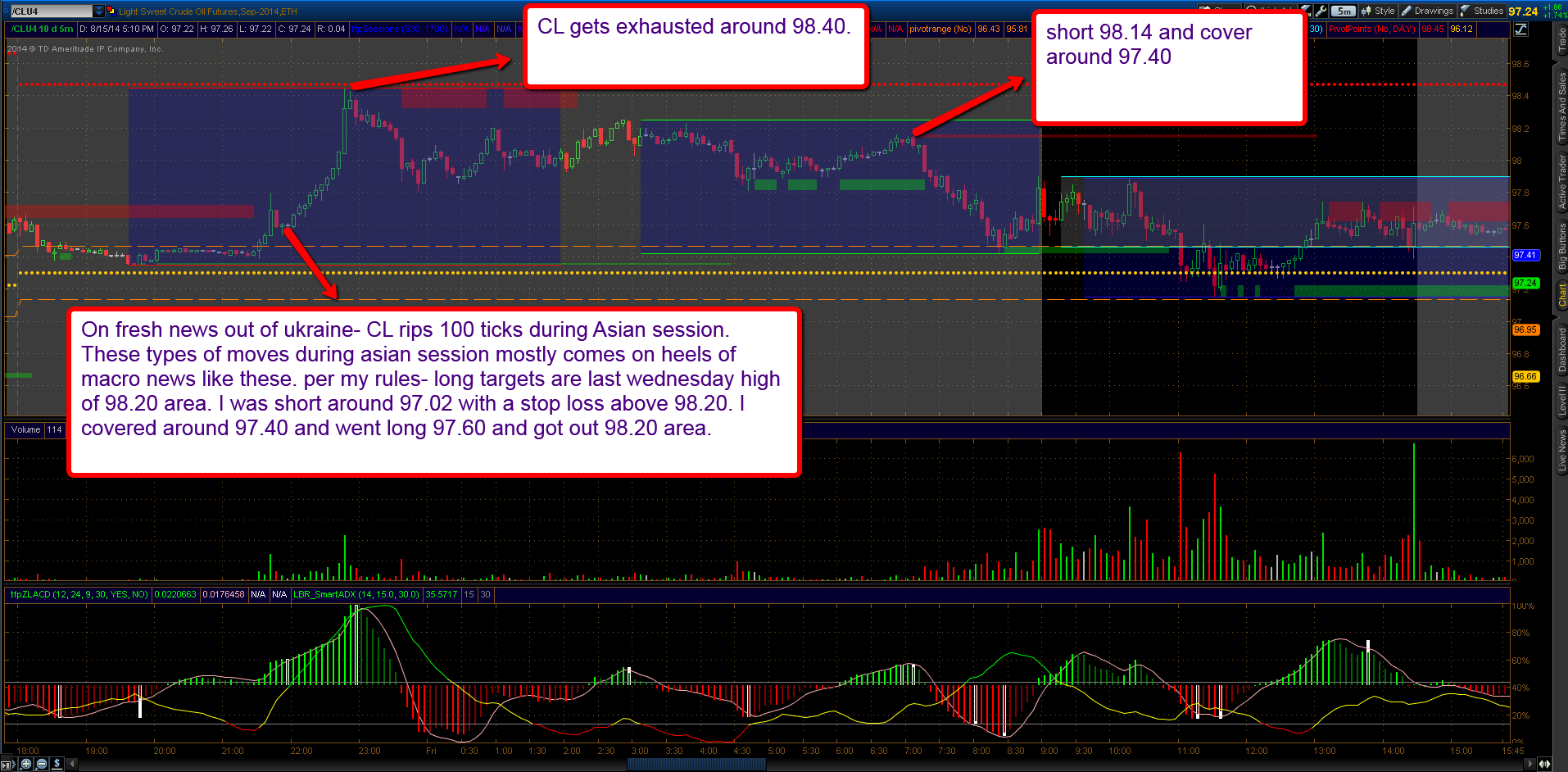The width and height of the screenshot is (1568, 772).
Task: Open the Live News side tab
Action: (x=1561, y=450)
